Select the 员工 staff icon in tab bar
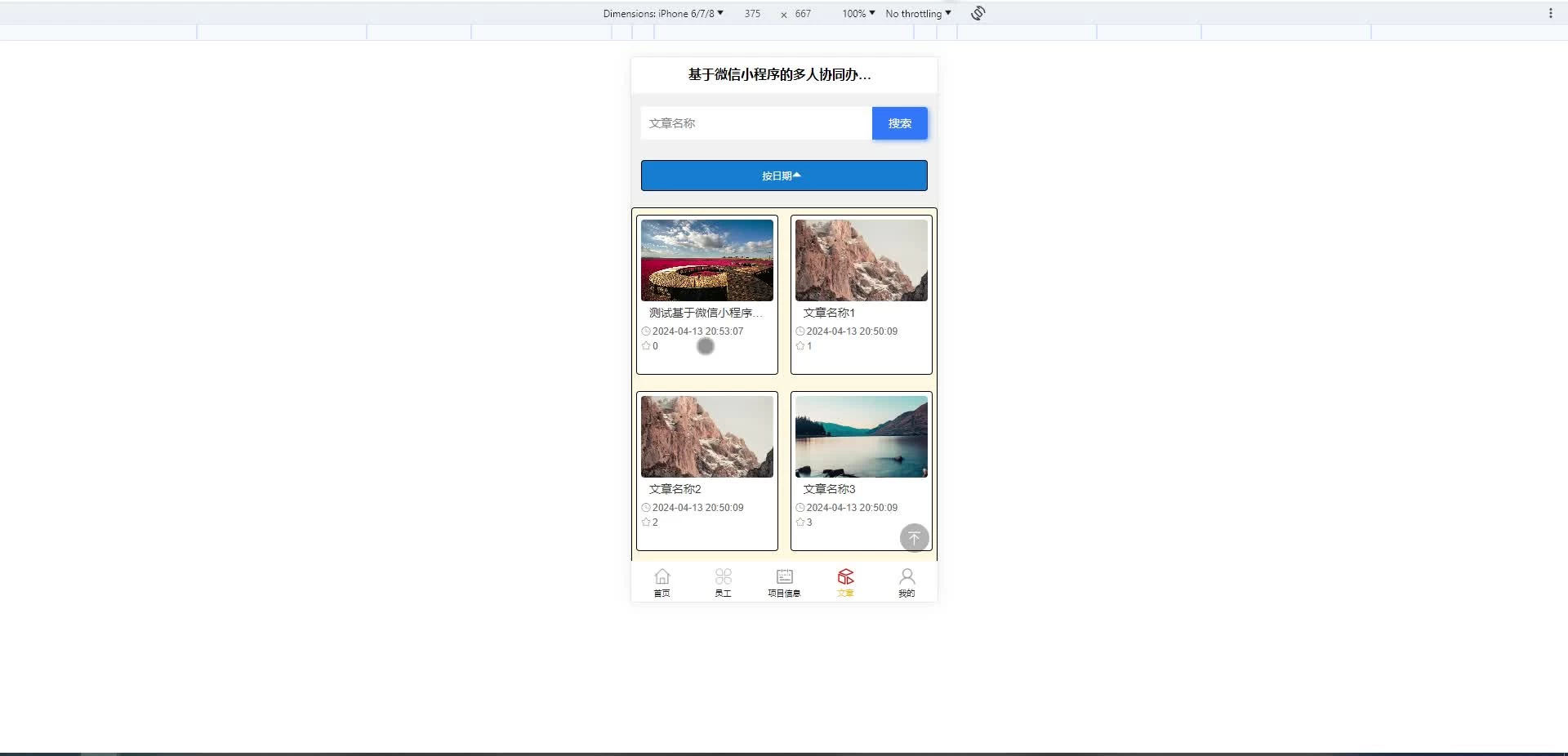This screenshot has height=756, width=1568. click(724, 576)
